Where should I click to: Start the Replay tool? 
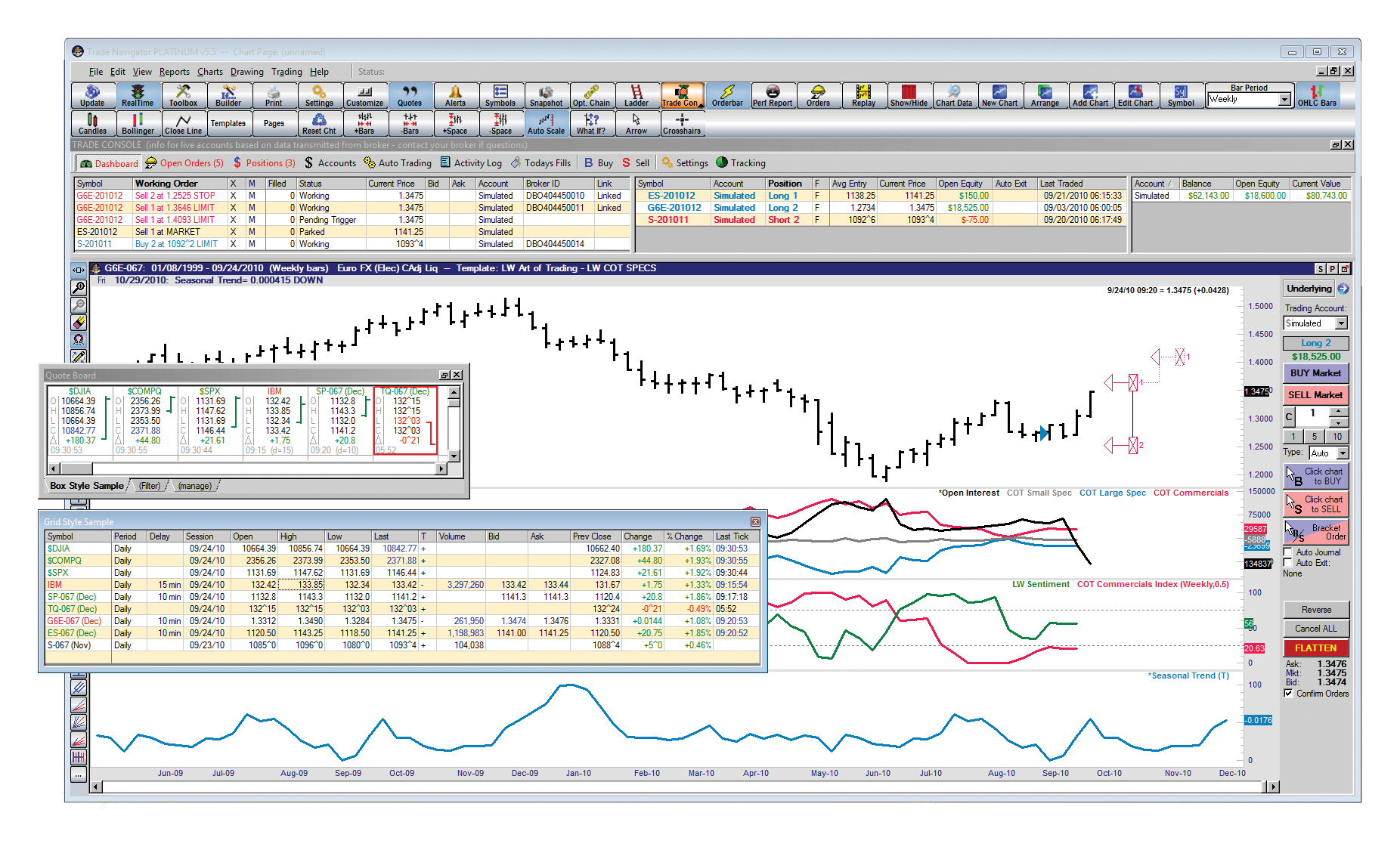[x=863, y=96]
